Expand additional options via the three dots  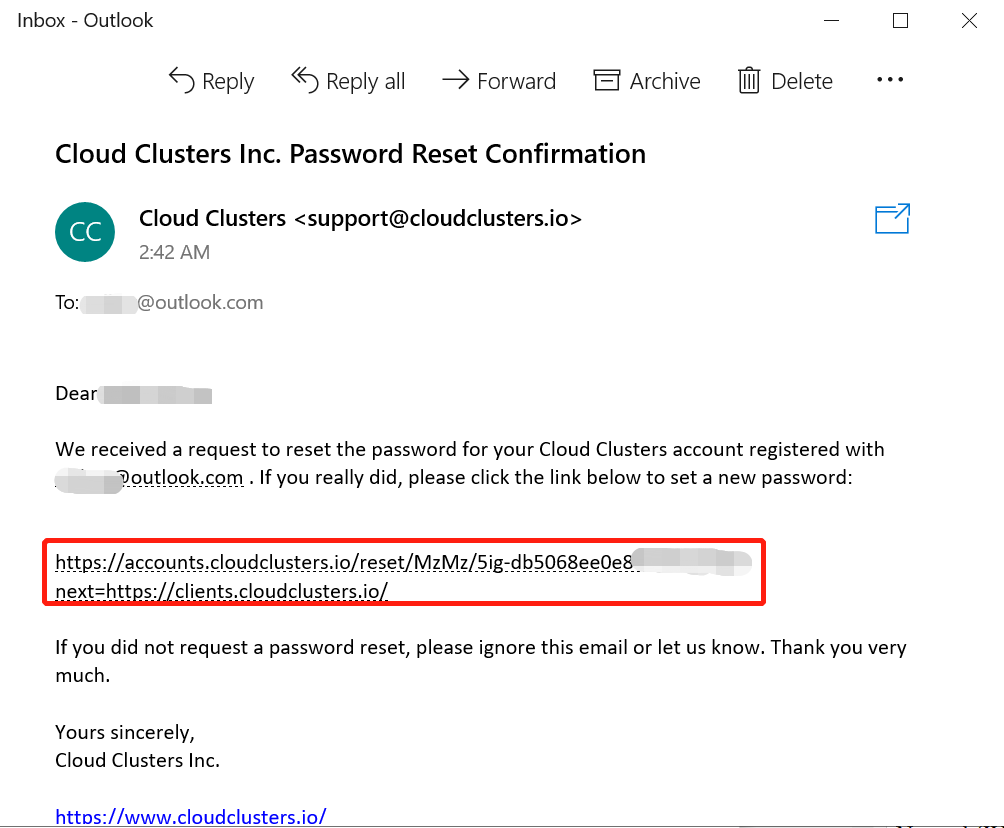tap(889, 80)
